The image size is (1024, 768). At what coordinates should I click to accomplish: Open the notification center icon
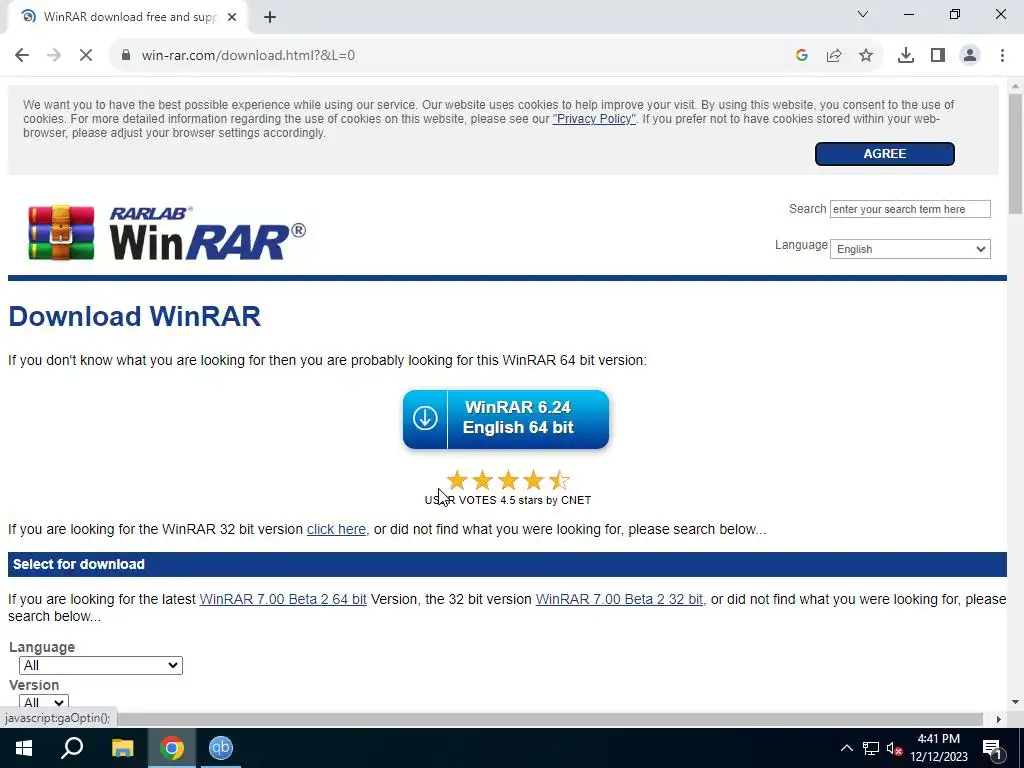point(993,748)
